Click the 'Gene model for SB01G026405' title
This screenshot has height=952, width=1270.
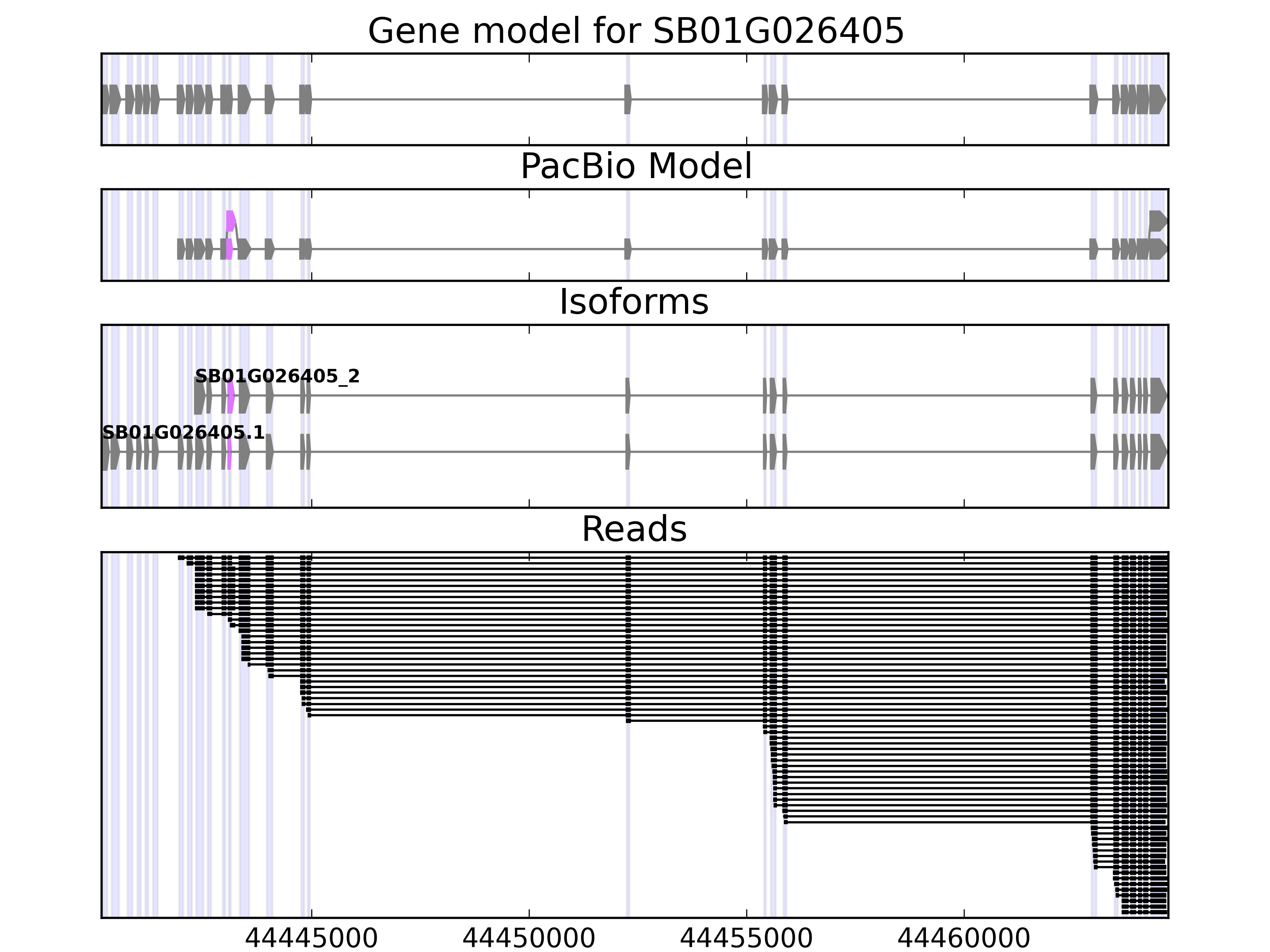635,31
